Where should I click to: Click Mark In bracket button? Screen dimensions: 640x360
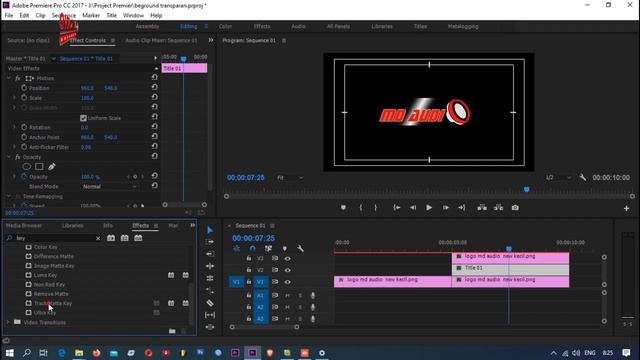point(360,208)
